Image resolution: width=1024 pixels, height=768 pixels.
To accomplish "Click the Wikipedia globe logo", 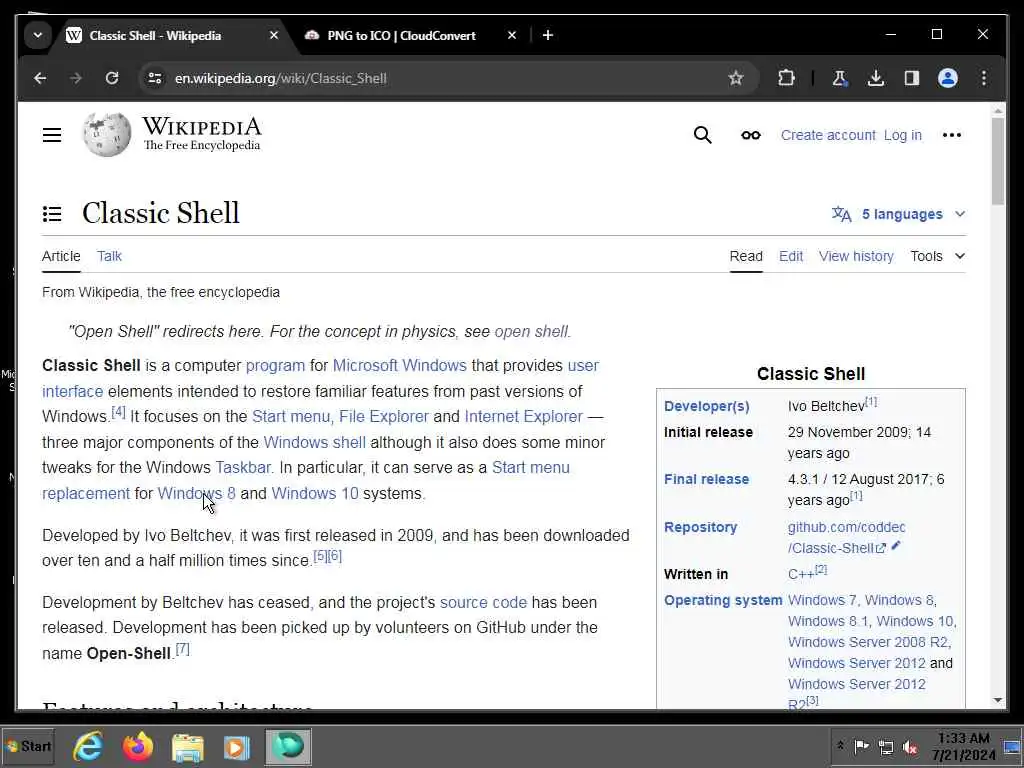I will click(106, 135).
